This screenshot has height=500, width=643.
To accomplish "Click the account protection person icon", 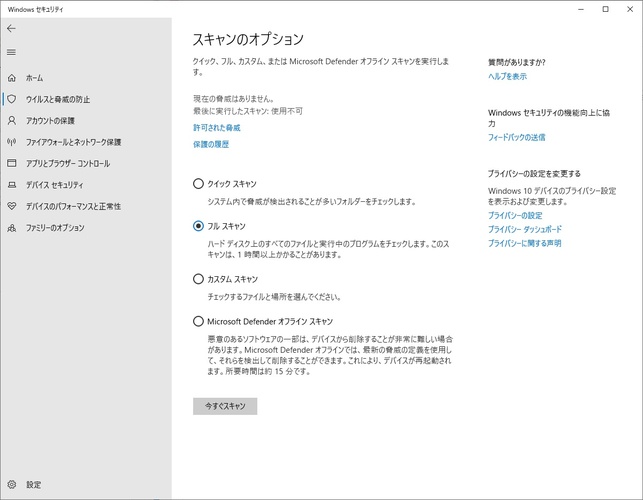I will coord(12,120).
